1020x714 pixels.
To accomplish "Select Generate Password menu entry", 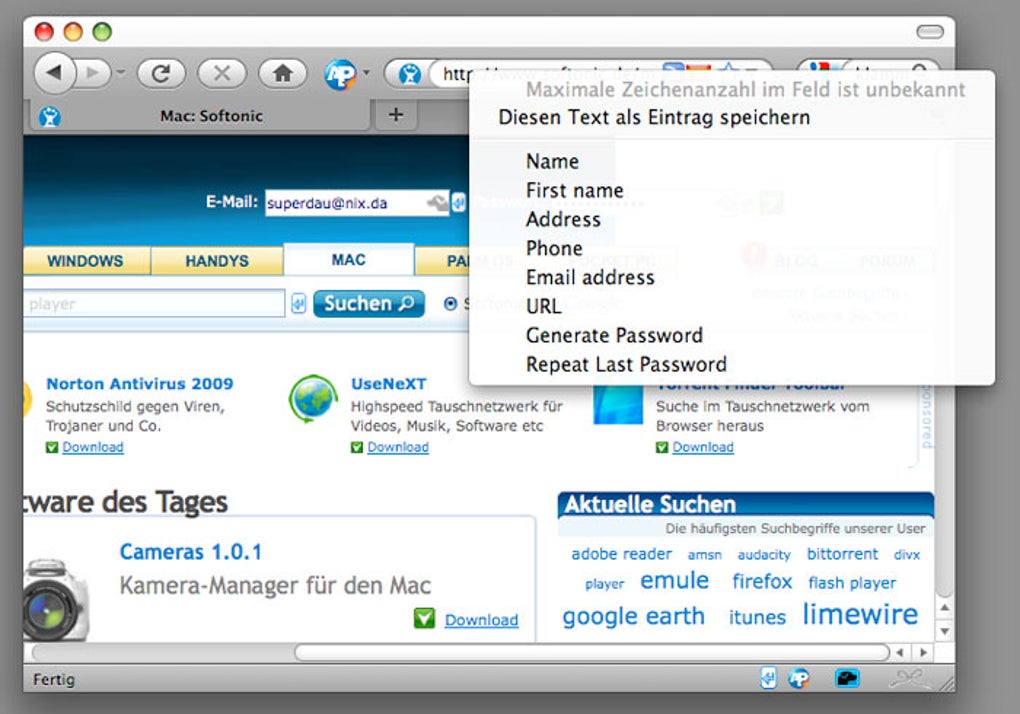I will coord(614,336).
